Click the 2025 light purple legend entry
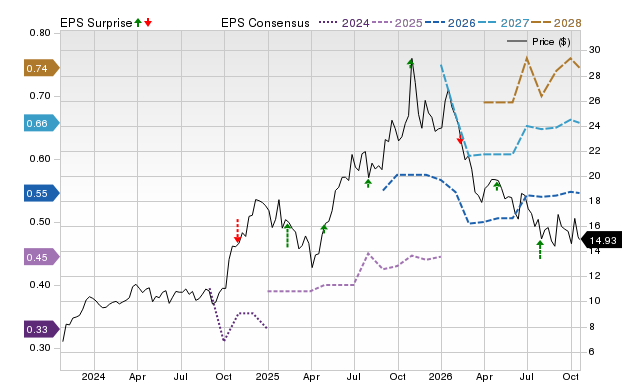Screen dimensions: 640x382 pos(397,23)
